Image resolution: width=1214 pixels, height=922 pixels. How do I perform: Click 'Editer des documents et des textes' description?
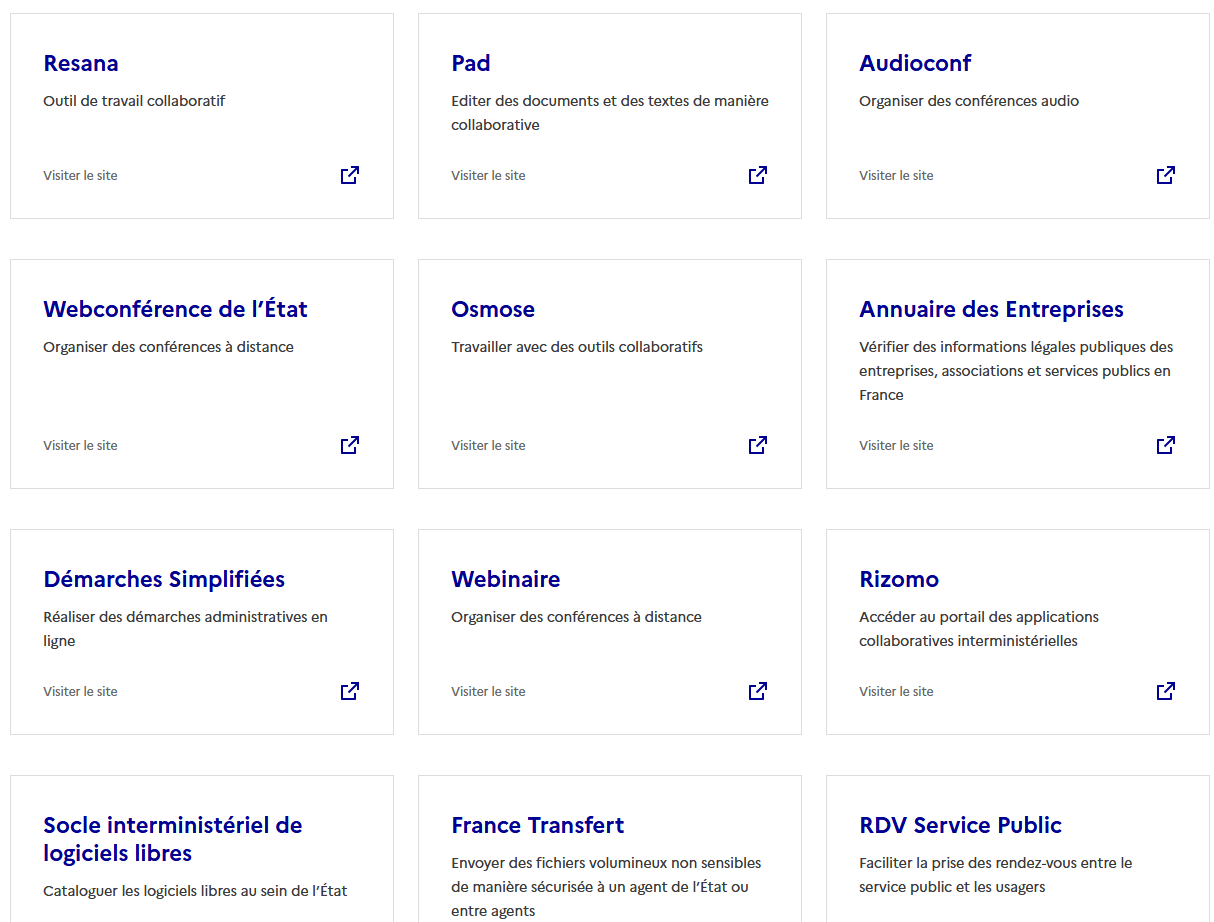610,113
